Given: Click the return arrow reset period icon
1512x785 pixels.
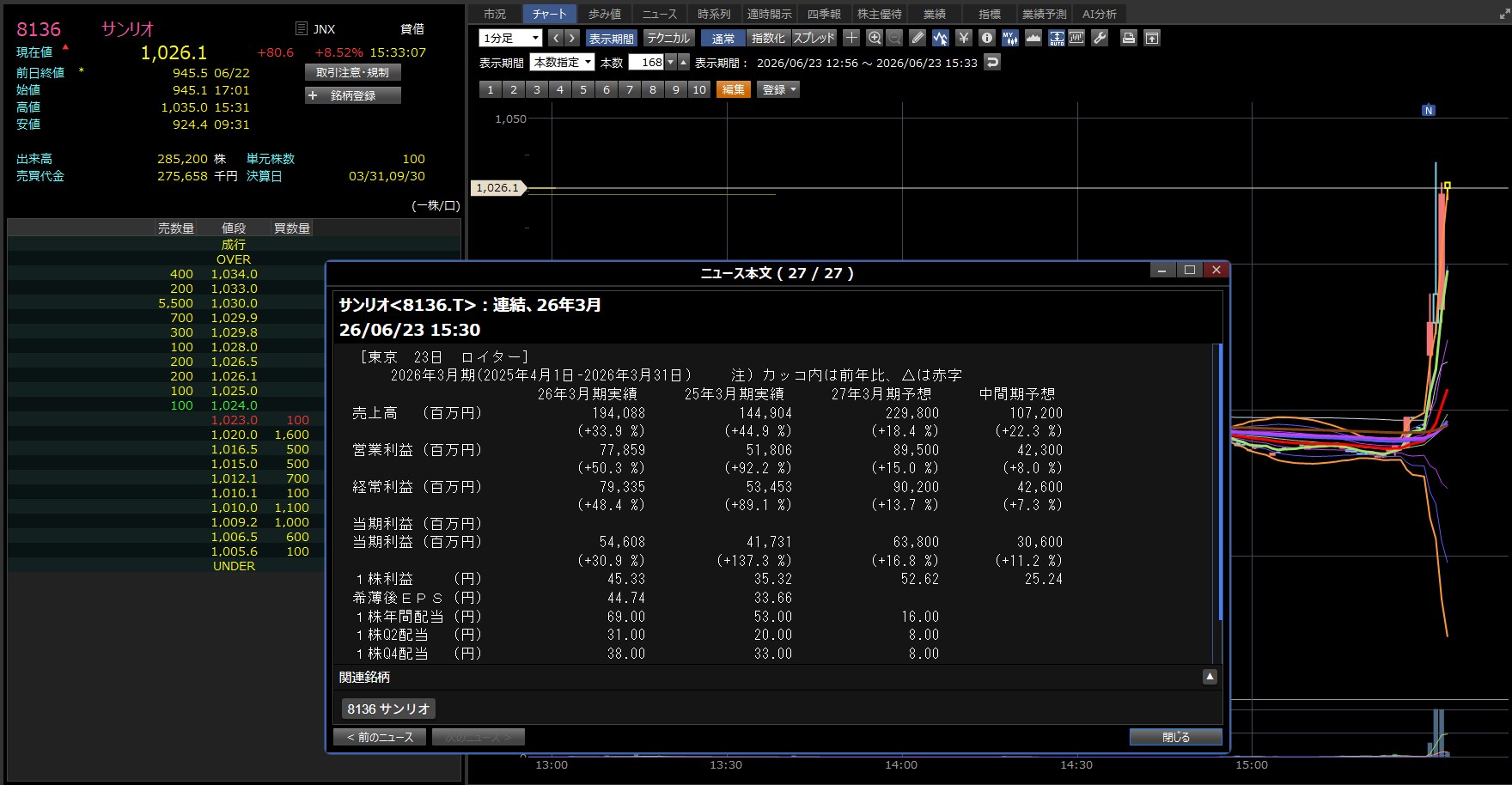Looking at the screenshot, I should 992,62.
